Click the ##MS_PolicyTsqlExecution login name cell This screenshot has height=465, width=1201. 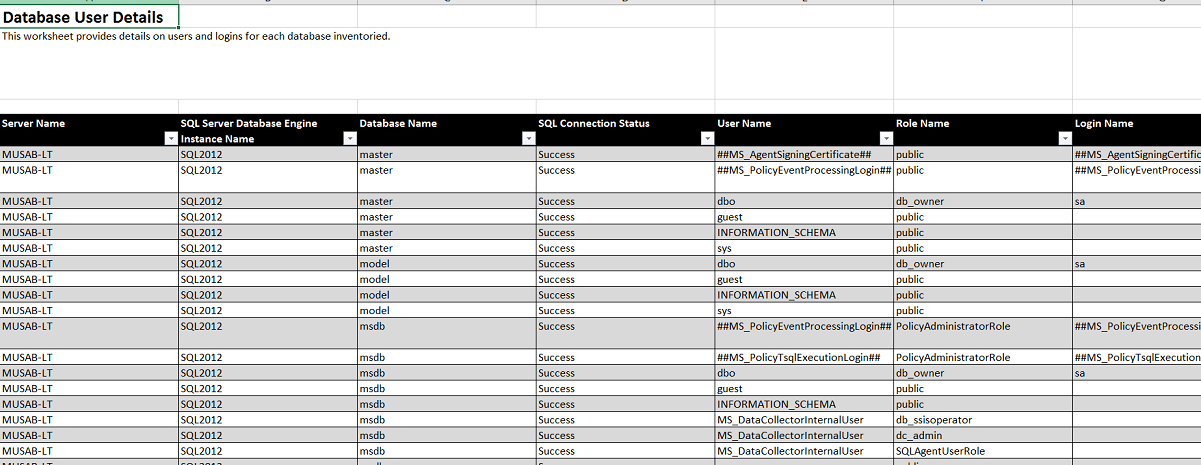pos(1137,357)
